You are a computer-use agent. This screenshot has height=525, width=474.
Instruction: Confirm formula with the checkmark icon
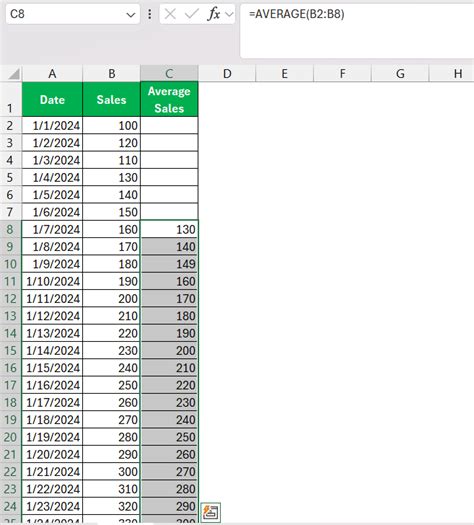192,14
